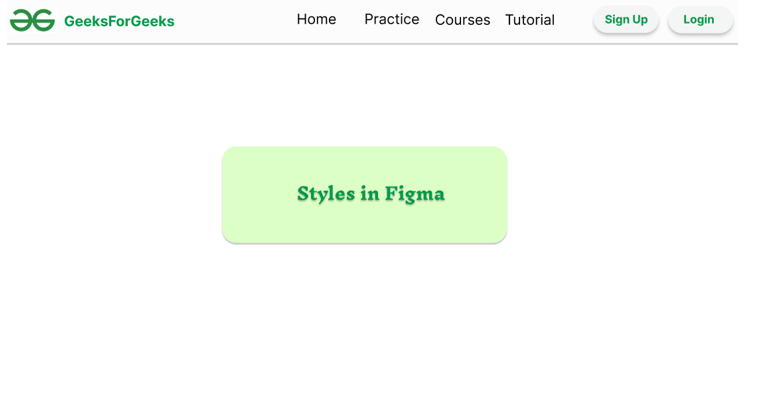Click white space right of green card
Screen dimensions: 770x409
(x=620, y=195)
